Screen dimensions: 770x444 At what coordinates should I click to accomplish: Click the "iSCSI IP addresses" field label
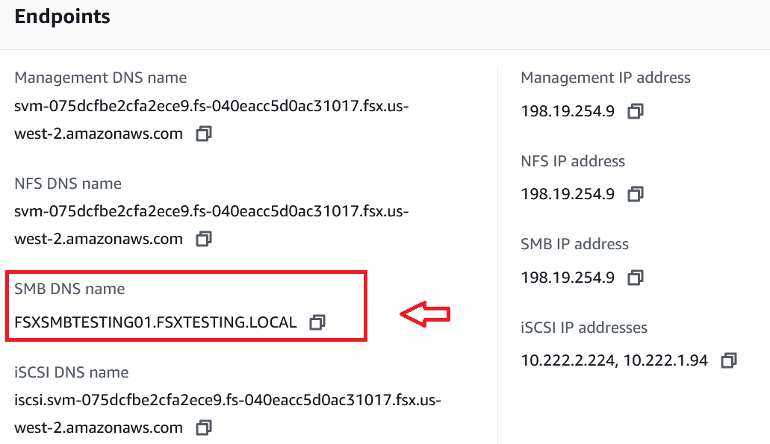[584, 327]
